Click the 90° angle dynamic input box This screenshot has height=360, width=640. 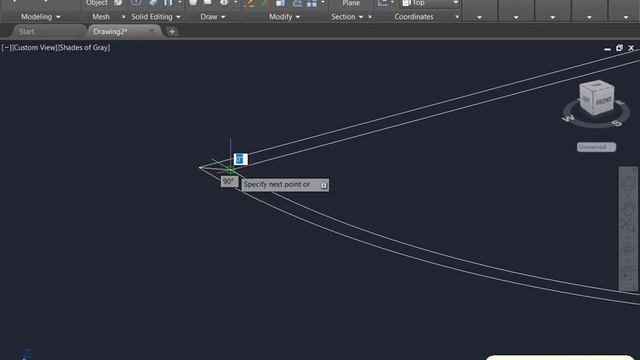click(229, 181)
